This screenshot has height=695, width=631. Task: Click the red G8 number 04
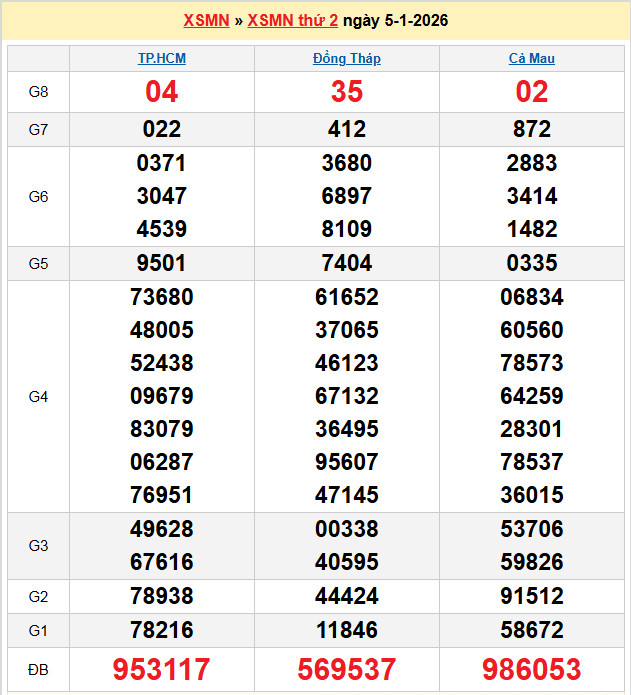coord(162,92)
